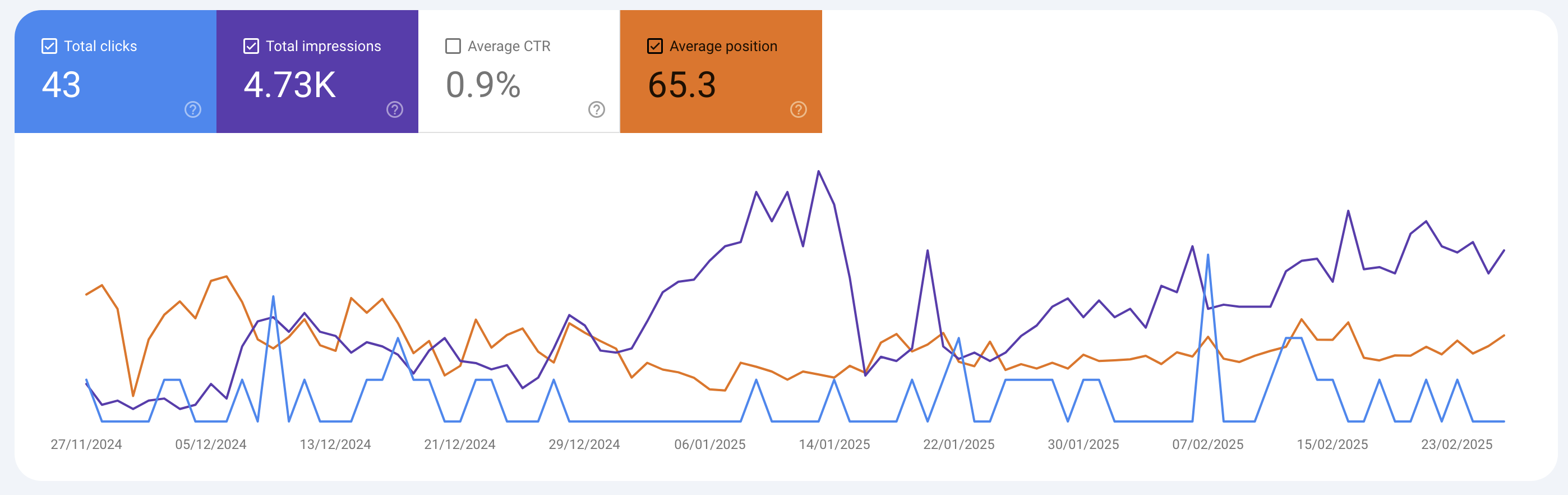Click help icon on Total impressions card
The image size is (1568, 495).
point(394,109)
